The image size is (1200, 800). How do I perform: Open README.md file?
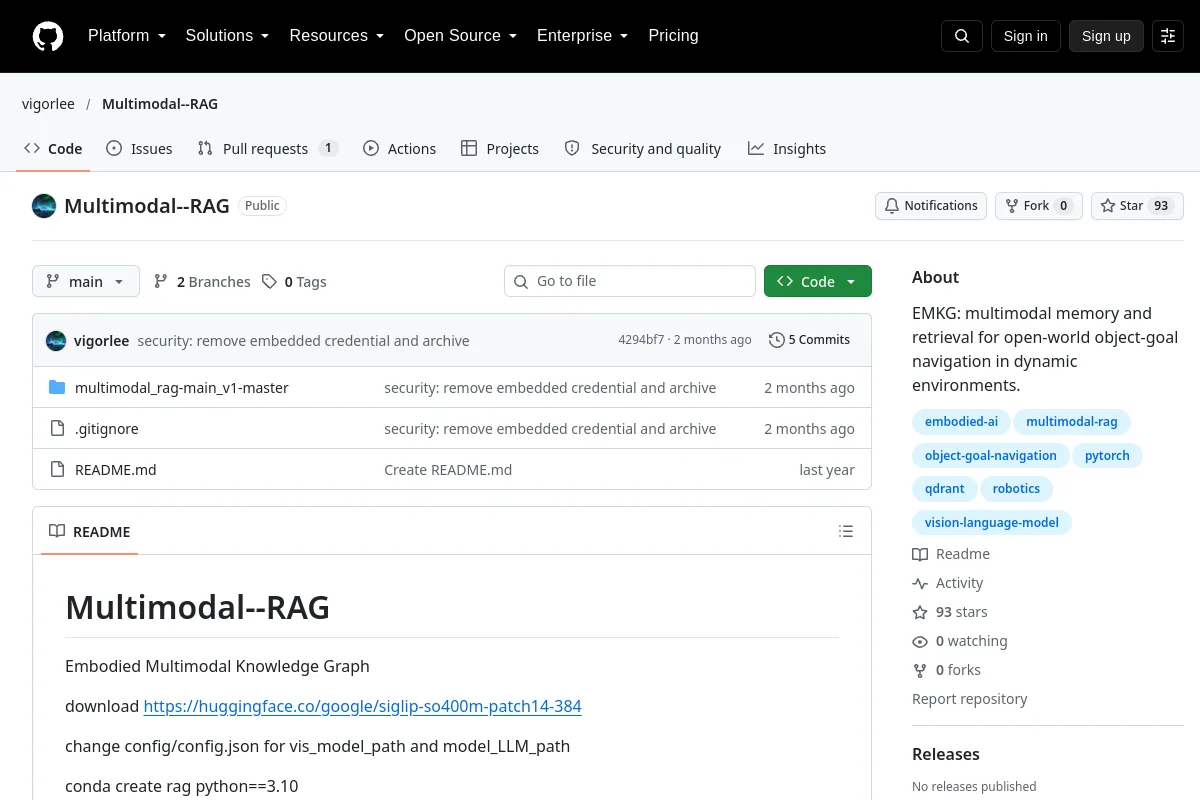pyautogui.click(x=116, y=470)
